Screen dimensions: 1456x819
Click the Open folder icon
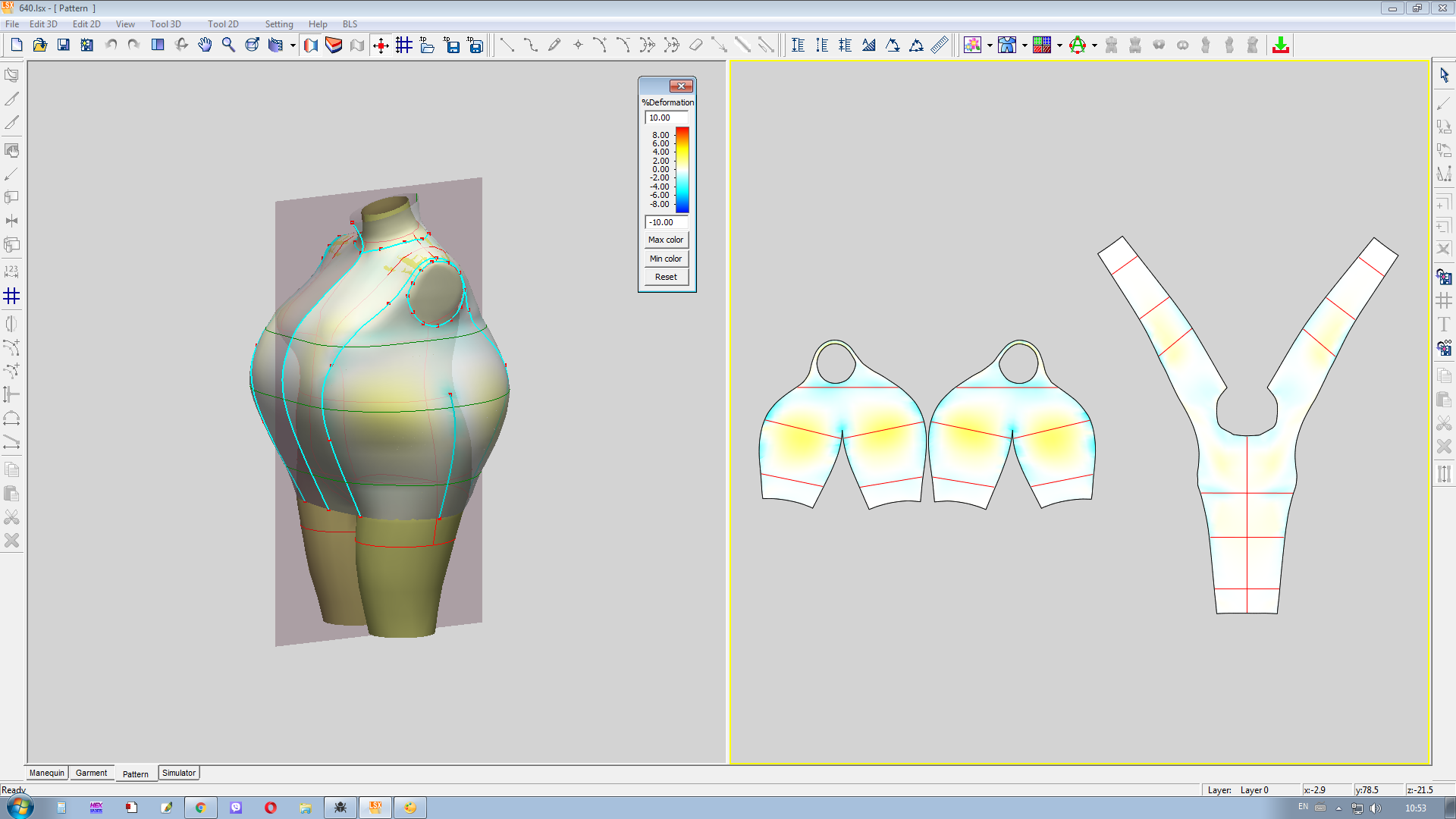coord(40,45)
